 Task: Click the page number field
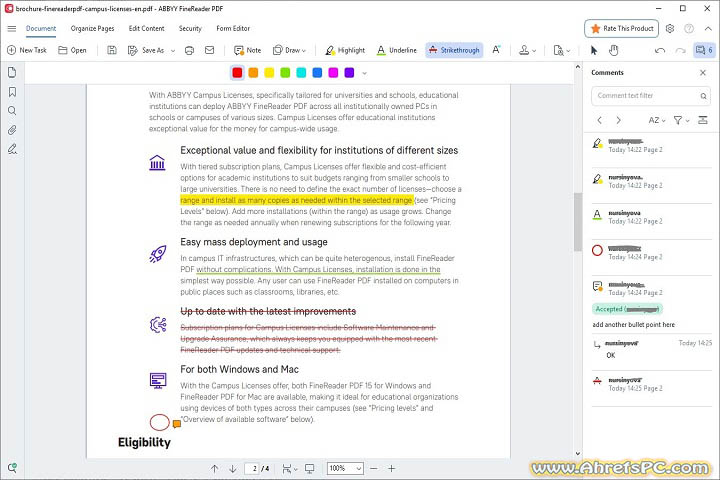[253, 469]
